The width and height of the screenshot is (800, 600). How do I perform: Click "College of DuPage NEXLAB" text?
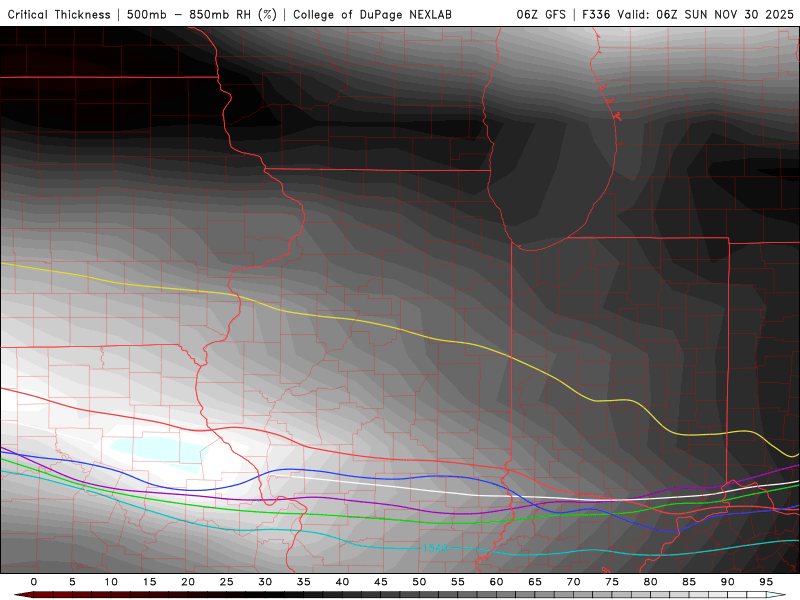coord(372,14)
